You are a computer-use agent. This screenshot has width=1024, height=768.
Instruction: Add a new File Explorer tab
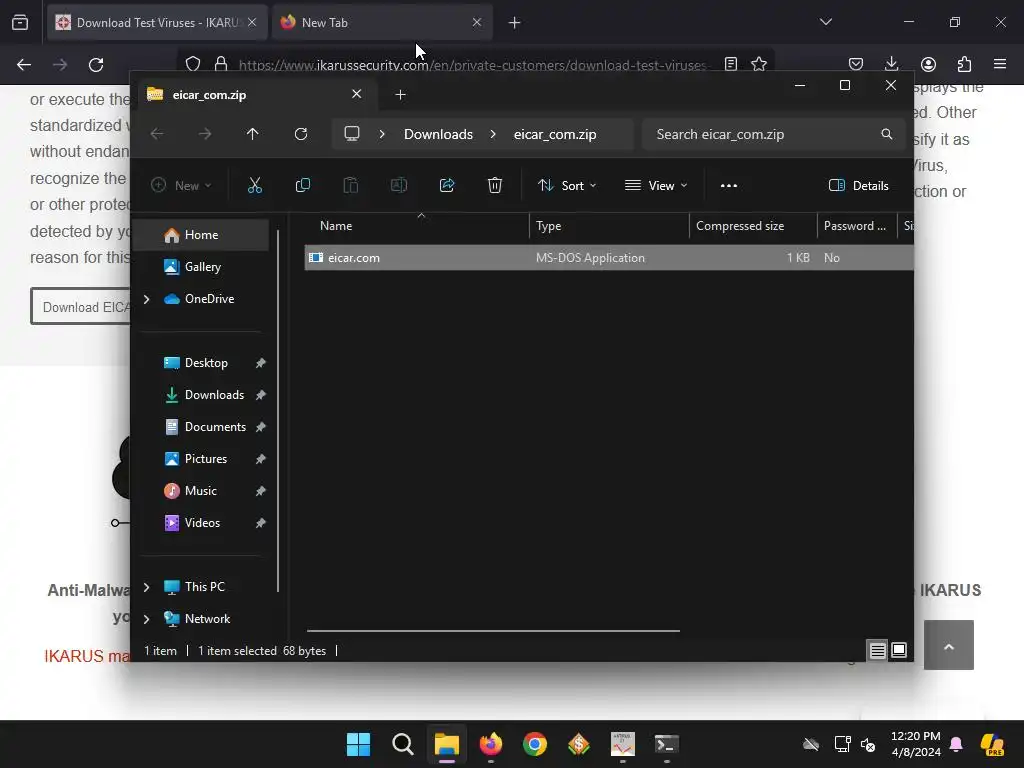400,95
